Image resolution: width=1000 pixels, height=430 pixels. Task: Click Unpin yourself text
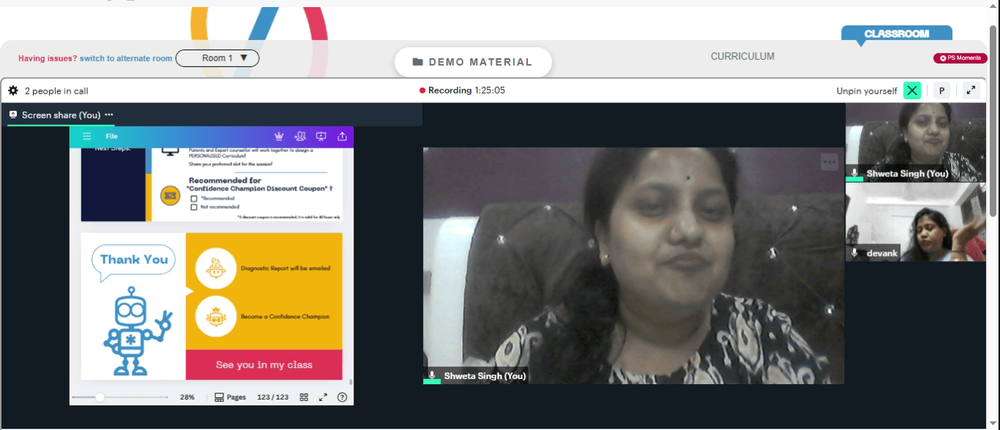point(867,91)
